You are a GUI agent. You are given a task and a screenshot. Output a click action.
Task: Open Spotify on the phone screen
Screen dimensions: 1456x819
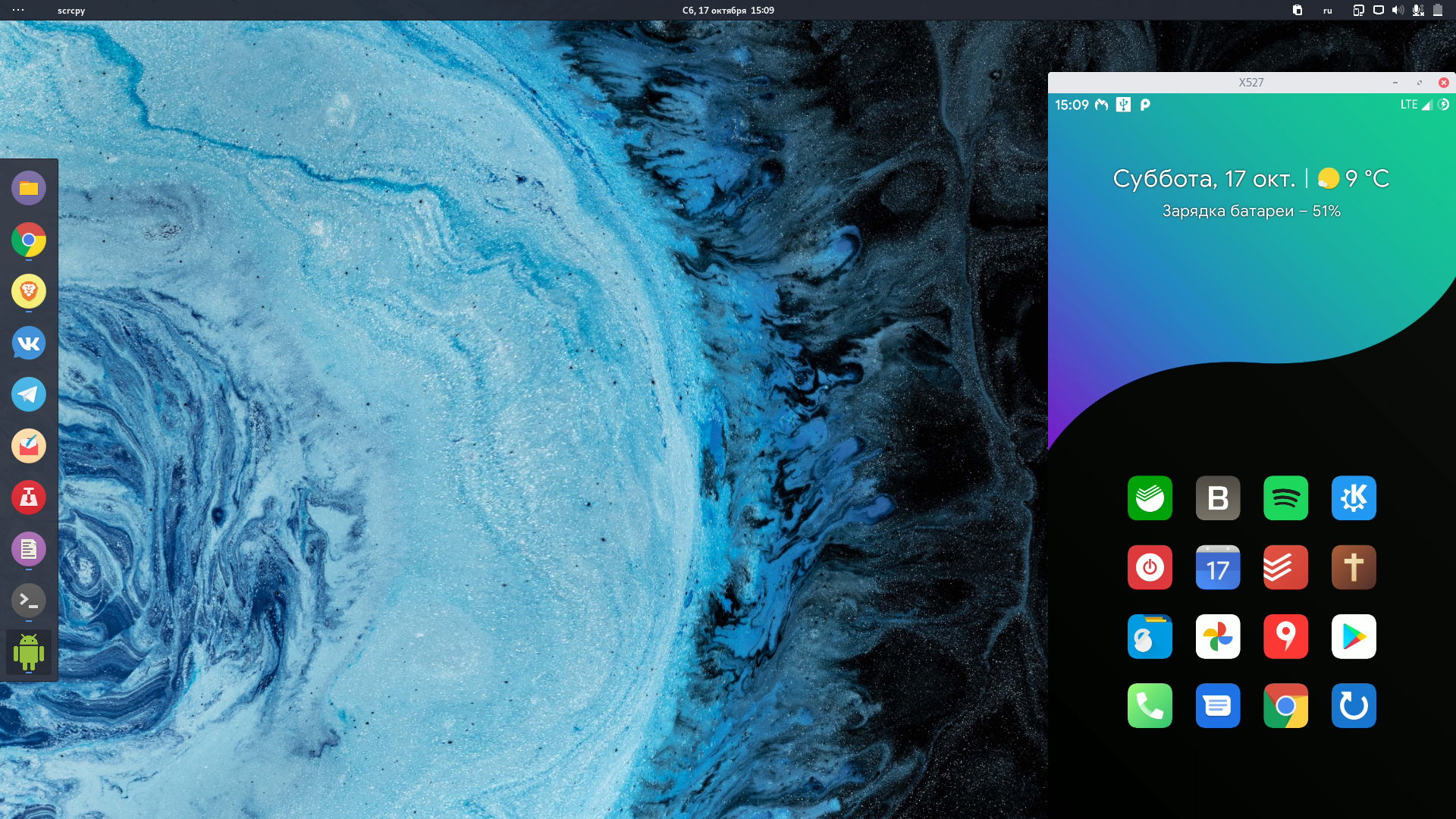pos(1286,498)
